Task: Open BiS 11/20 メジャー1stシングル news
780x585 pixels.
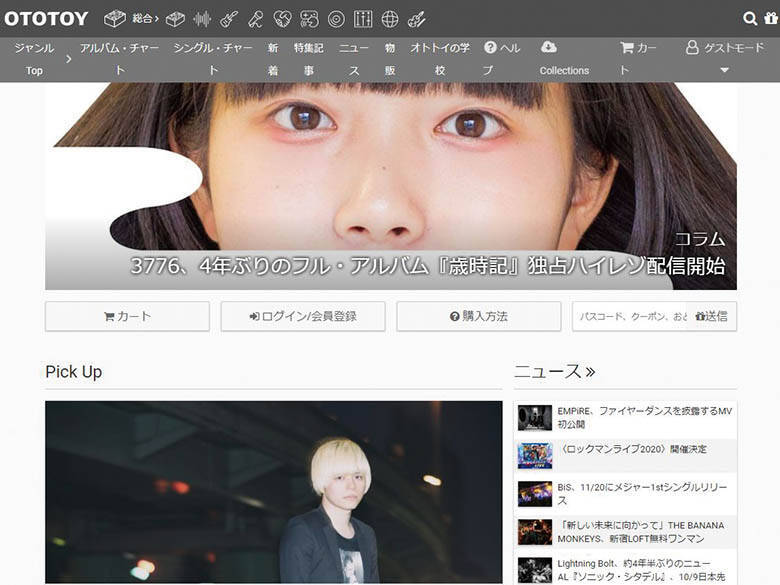Action: 642,493
